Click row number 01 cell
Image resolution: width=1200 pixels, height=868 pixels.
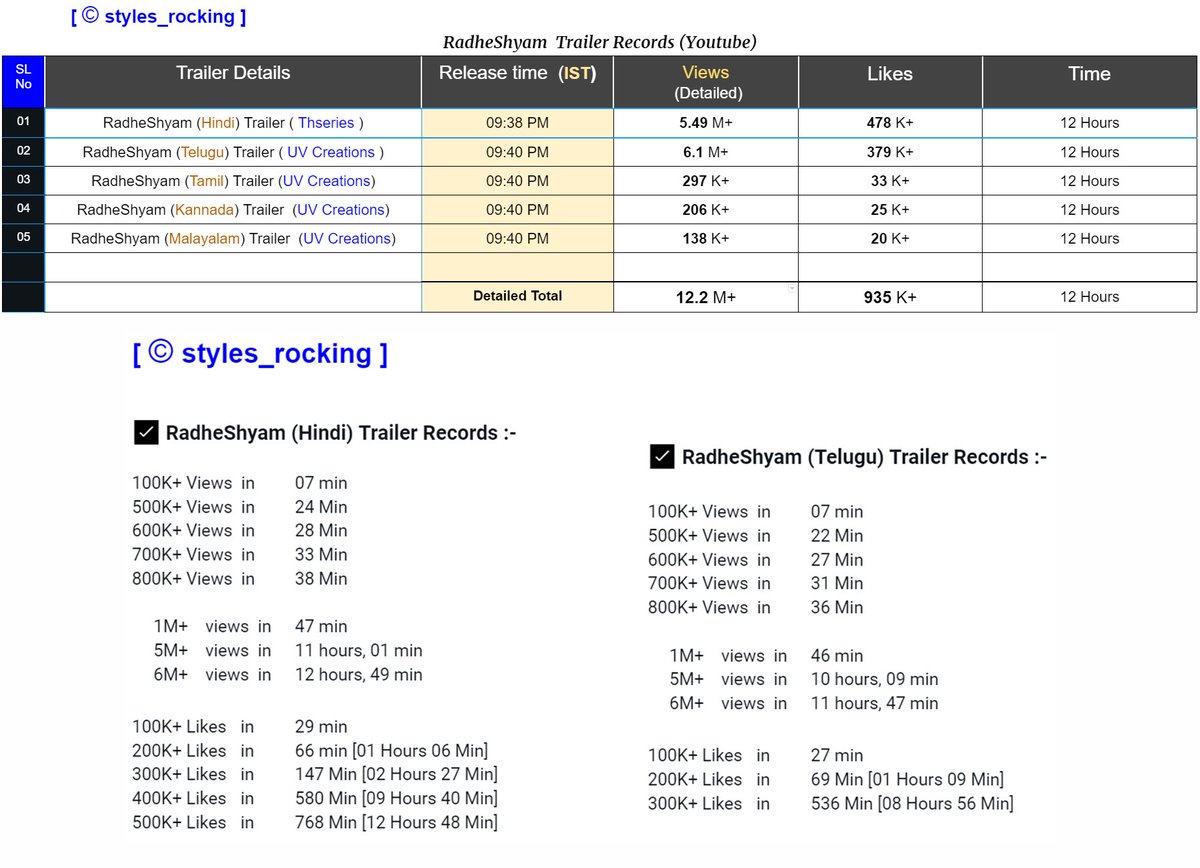coord(23,123)
